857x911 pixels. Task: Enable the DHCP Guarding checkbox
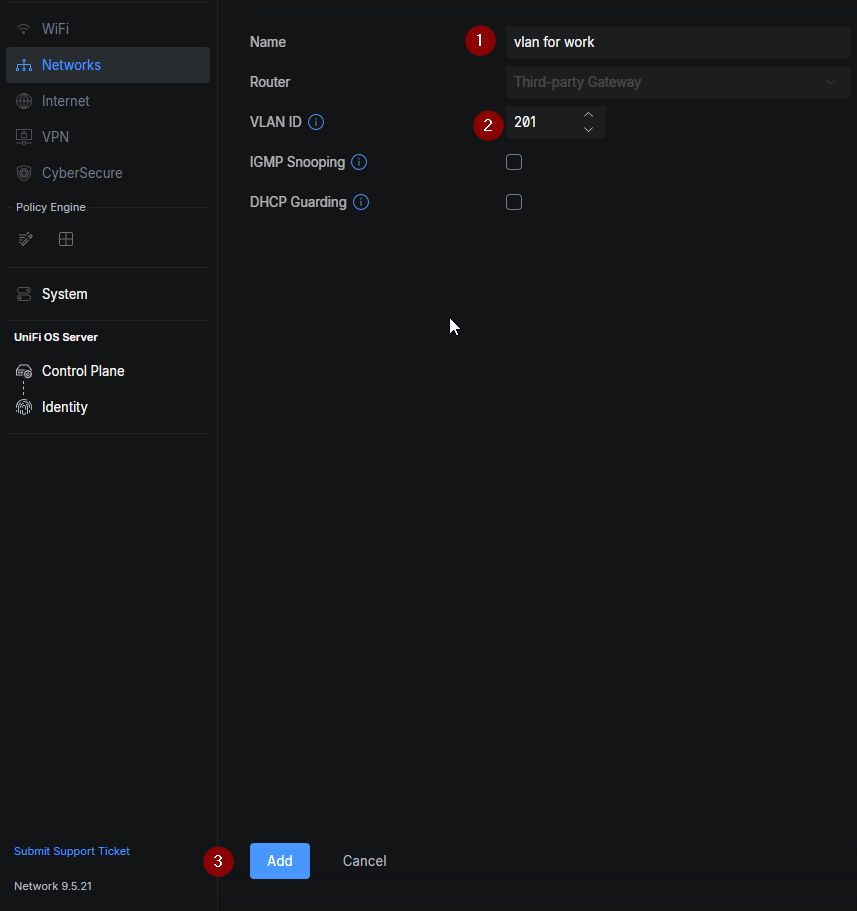click(514, 202)
